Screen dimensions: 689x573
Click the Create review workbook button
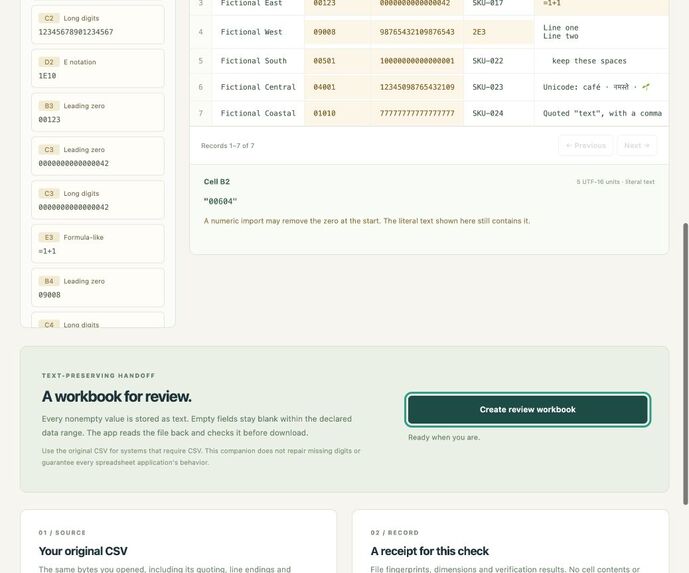click(x=527, y=410)
